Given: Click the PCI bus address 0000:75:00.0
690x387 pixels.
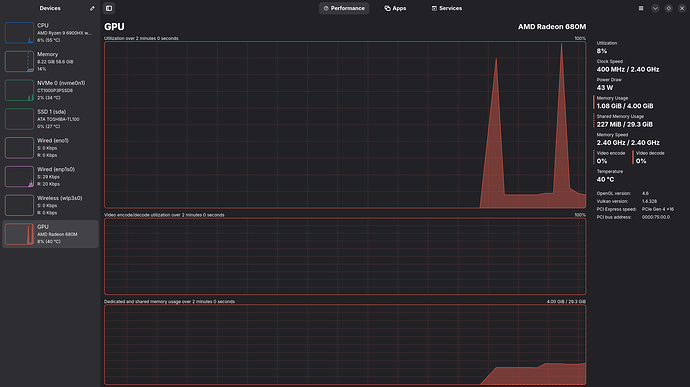Looking at the screenshot, I should (x=656, y=217).
